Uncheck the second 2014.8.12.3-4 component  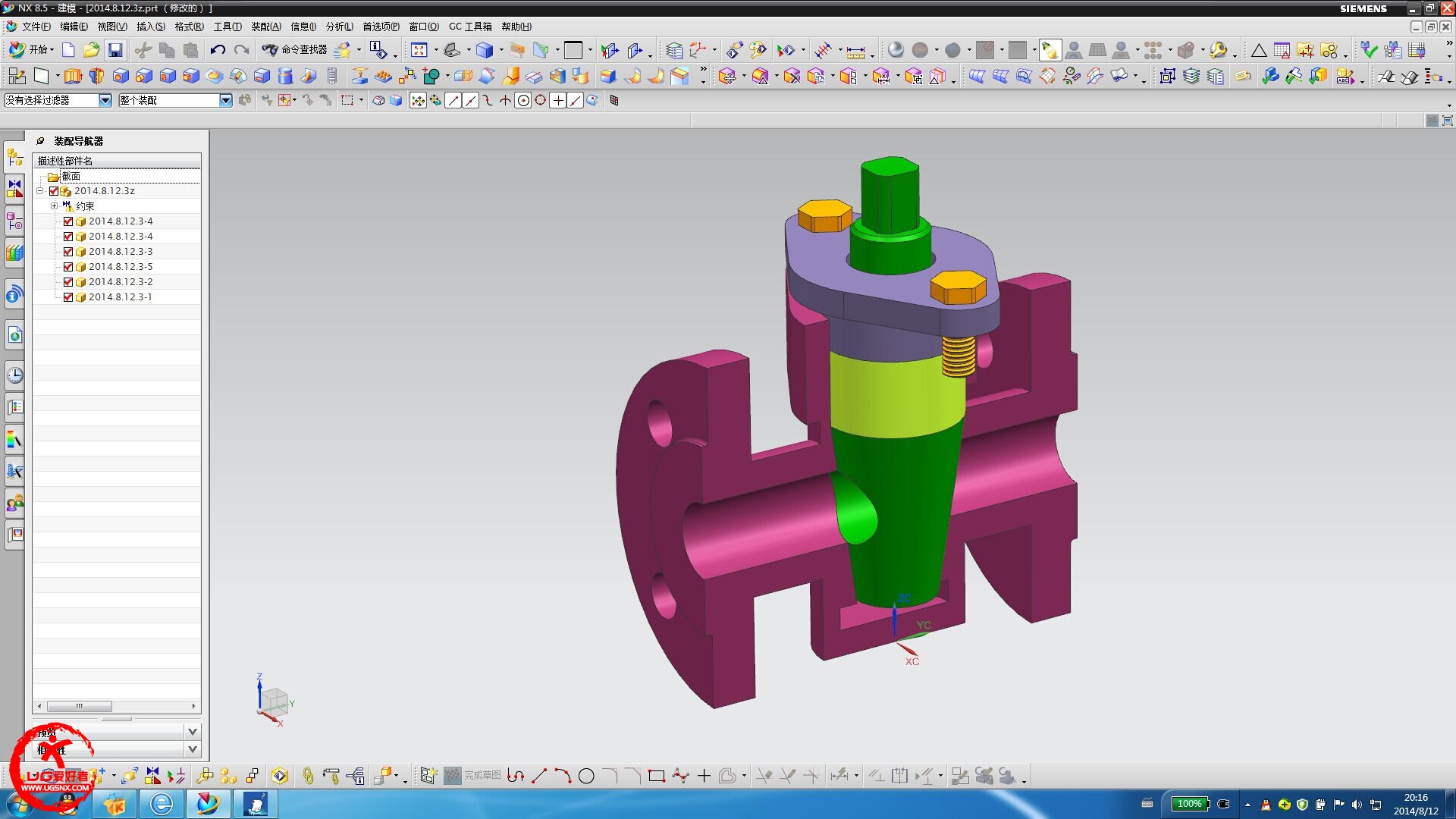tap(68, 237)
